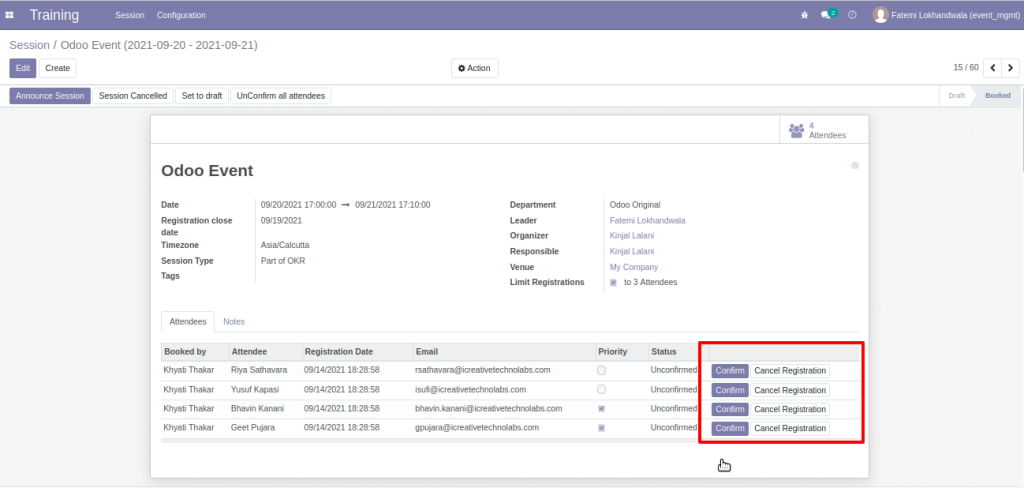Click email isufi@icreativetechnolabs.com
Screen dimensions: 1024x488
470,389
